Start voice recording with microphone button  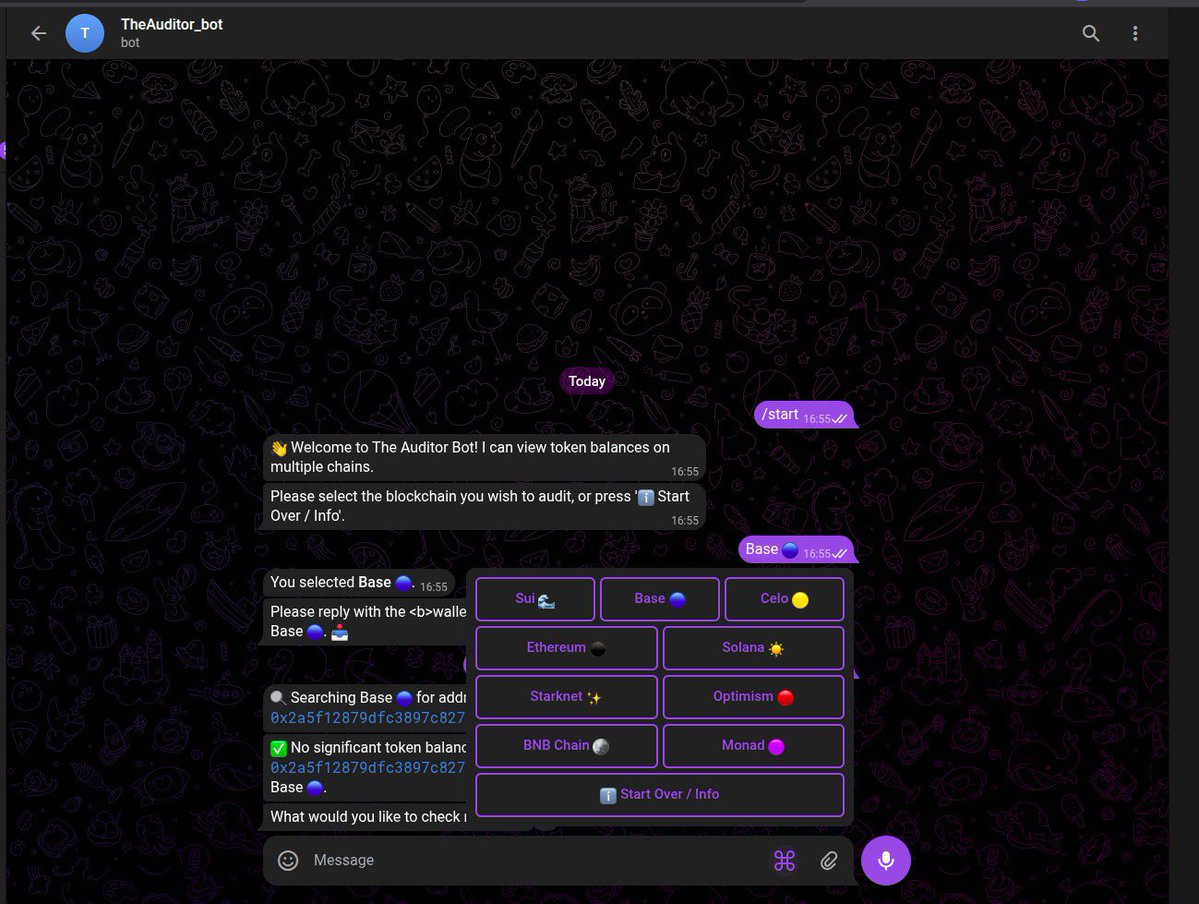point(885,860)
